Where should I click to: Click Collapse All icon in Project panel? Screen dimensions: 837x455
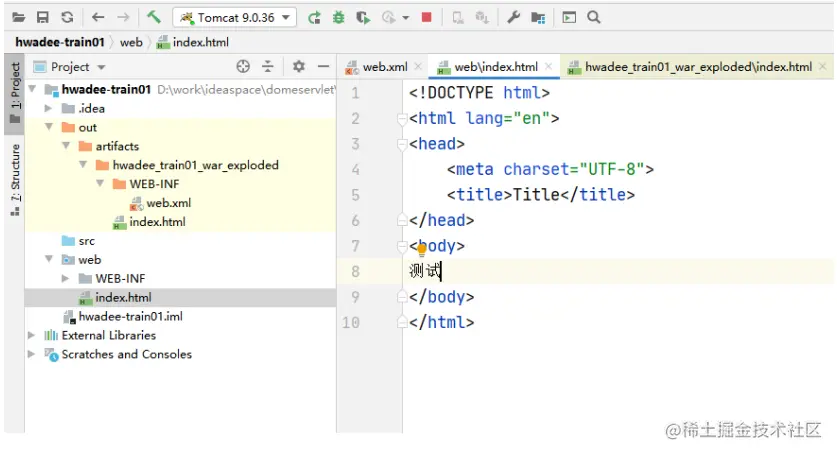coord(267,67)
